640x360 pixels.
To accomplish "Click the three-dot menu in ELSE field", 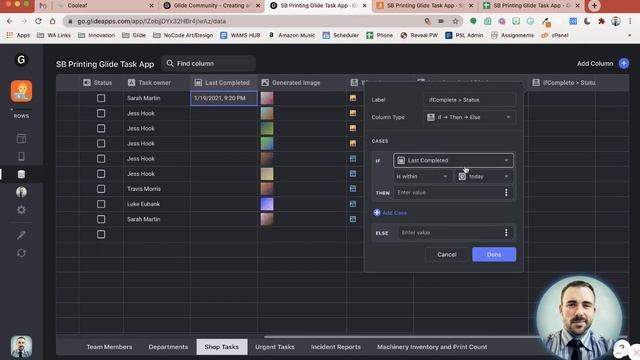I will (506, 233).
